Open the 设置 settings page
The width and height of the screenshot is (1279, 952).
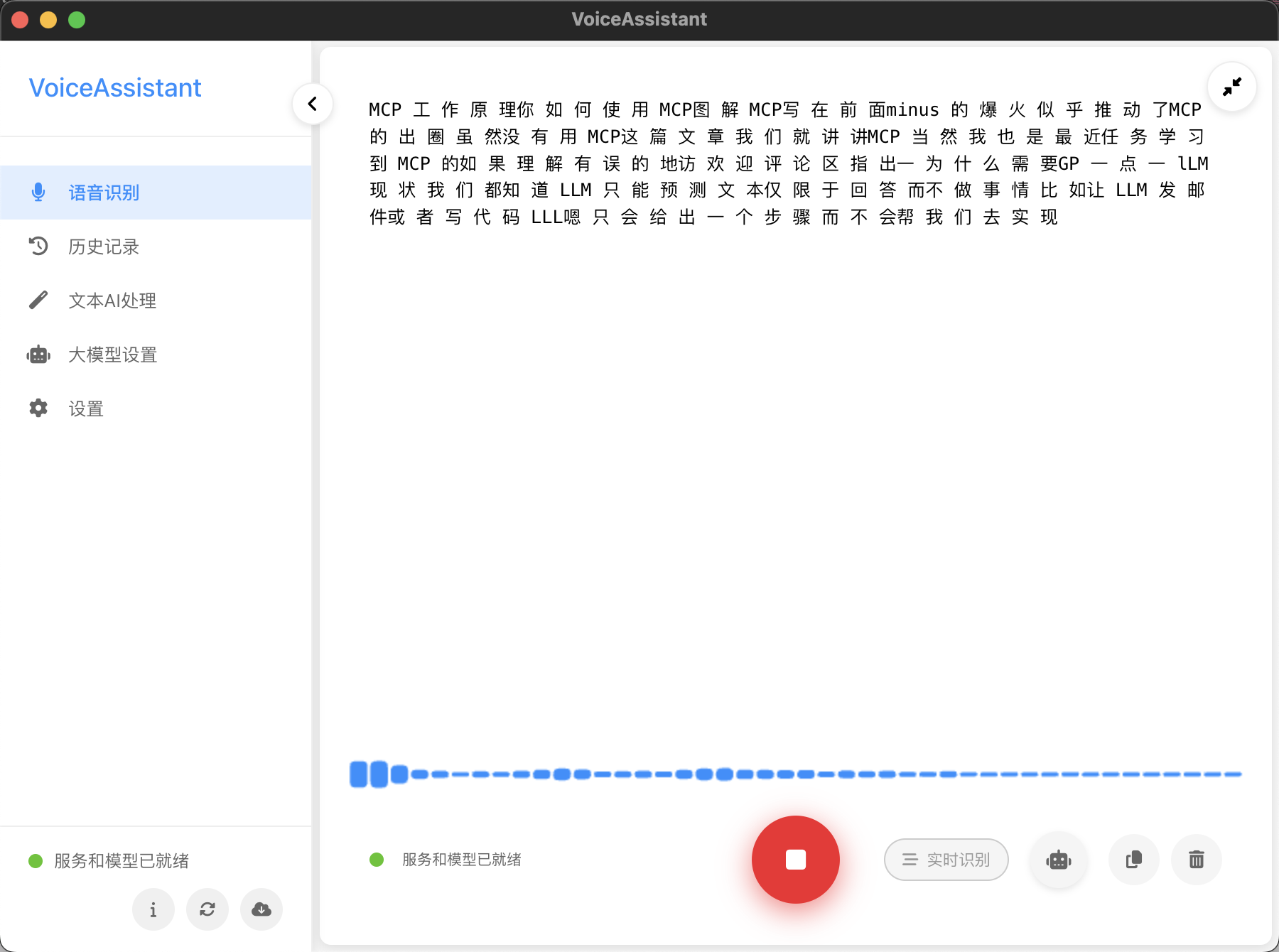(x=86, y=409)
